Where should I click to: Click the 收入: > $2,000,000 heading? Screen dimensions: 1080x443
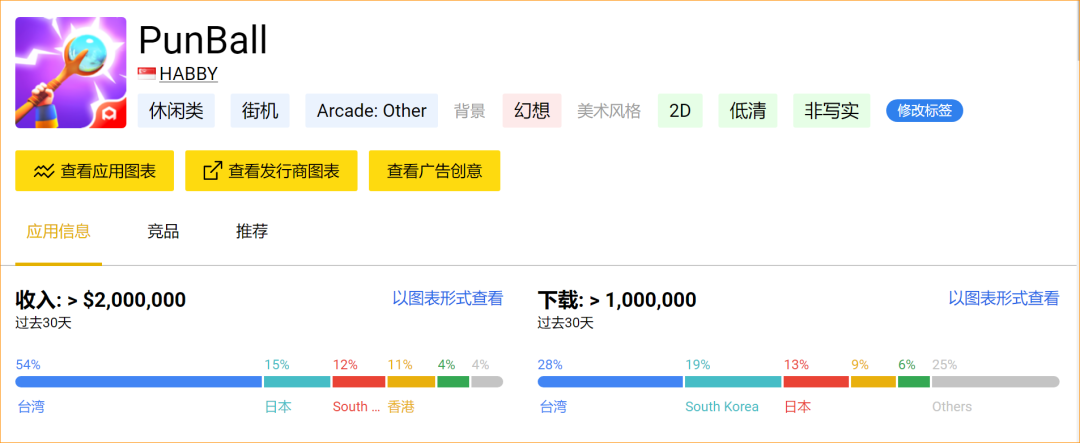[101, 300]
